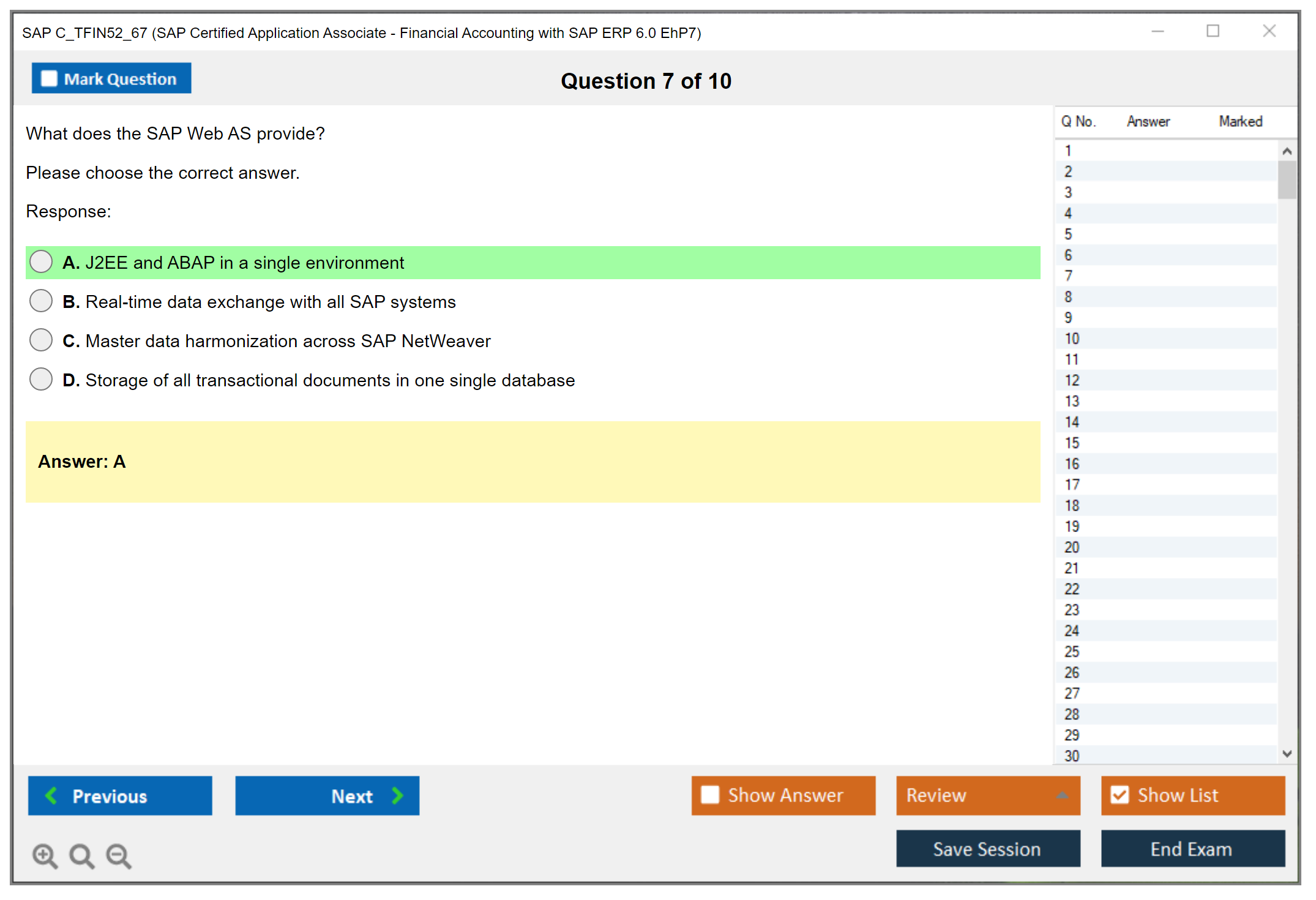Close the exam window
The height and width of the screenshot is (900, 1316).
[x=1269, y=31]
